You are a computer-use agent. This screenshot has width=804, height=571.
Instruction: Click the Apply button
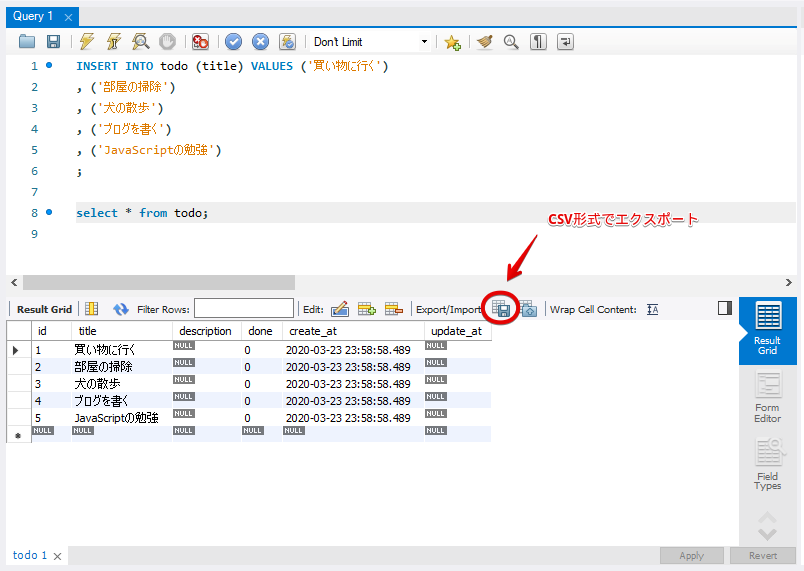tap(692, 556)
